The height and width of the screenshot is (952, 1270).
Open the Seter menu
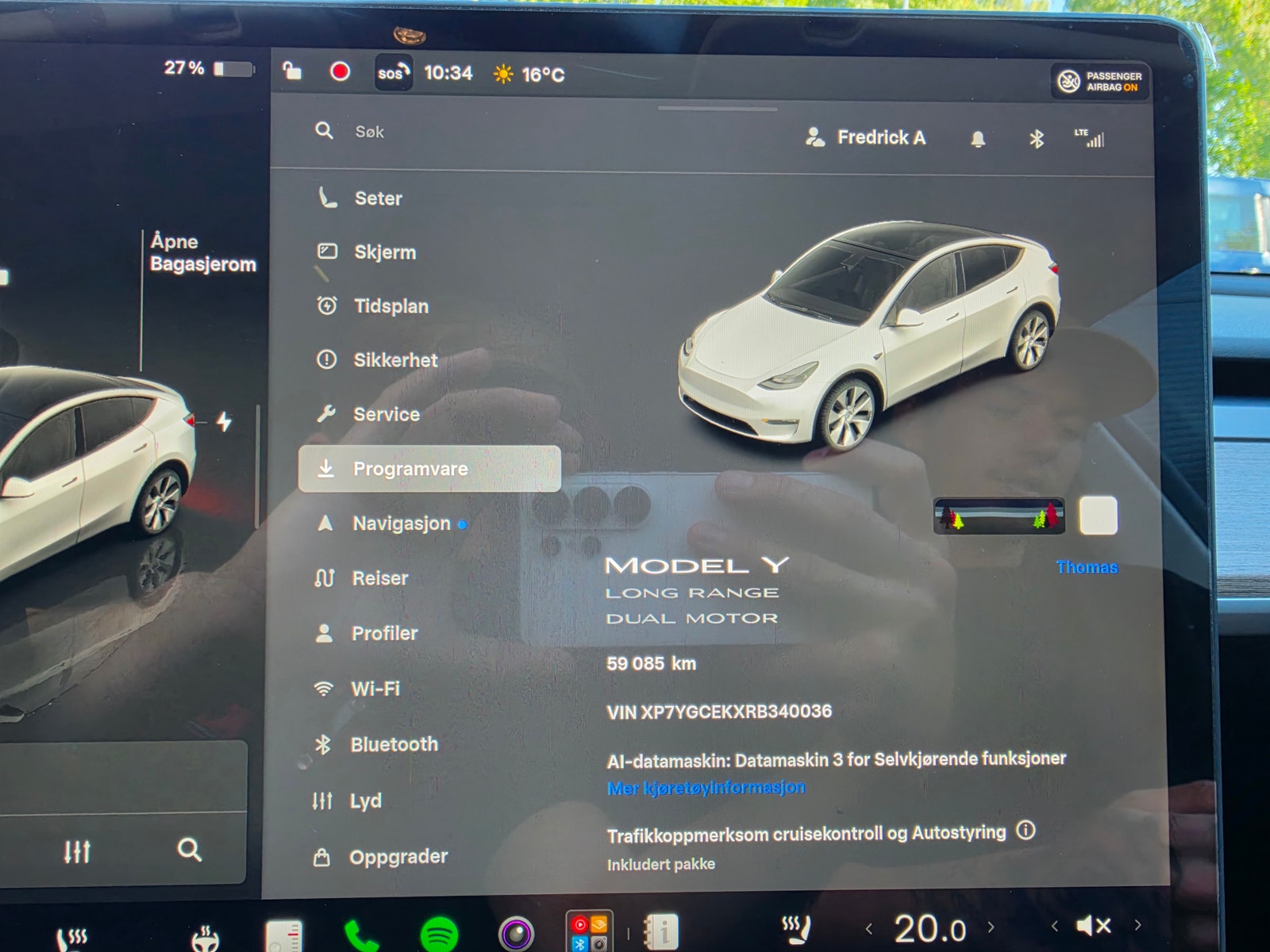360,198
